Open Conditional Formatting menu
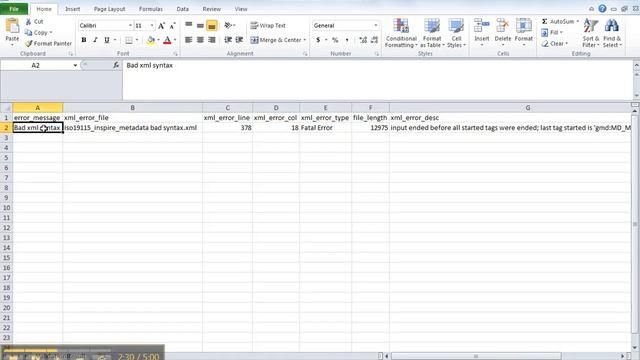This screenshot has width=640, height=360. (401, 33)
